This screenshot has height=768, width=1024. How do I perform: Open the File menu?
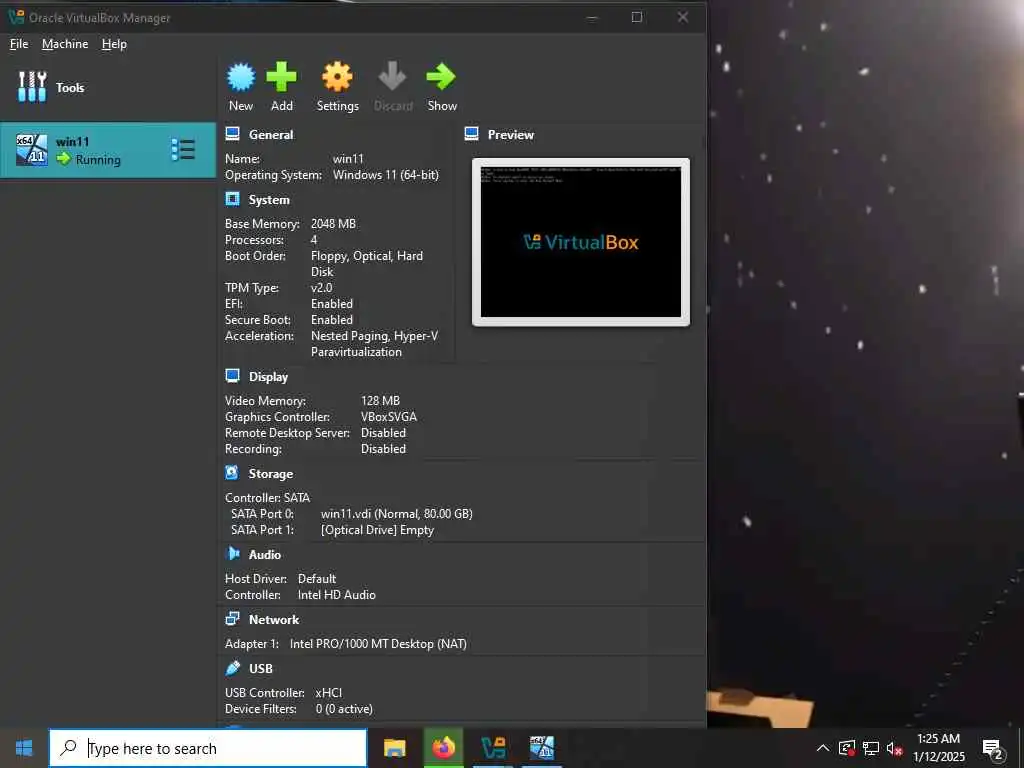(x=19, y=44)
